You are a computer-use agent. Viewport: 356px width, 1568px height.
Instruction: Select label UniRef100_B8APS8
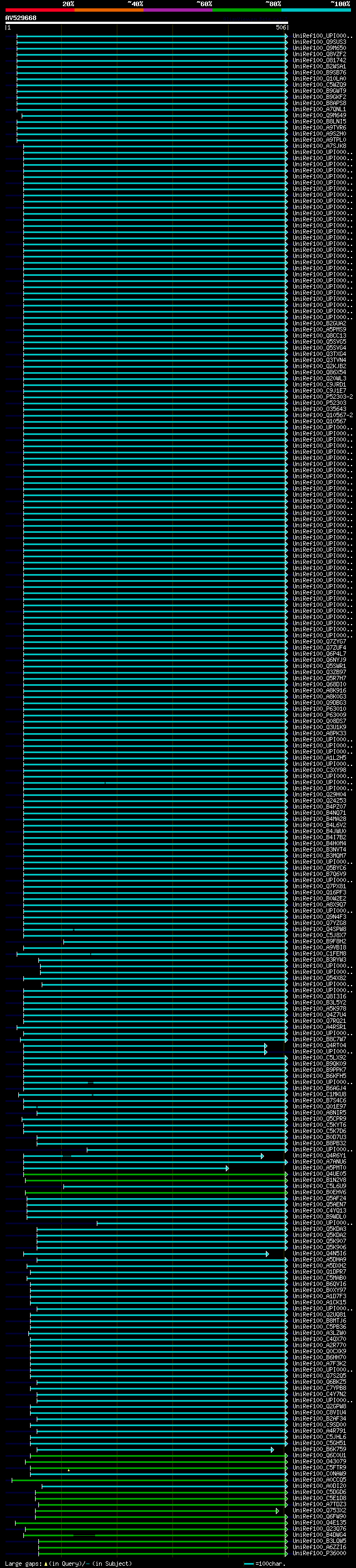(x=319, y=103)
